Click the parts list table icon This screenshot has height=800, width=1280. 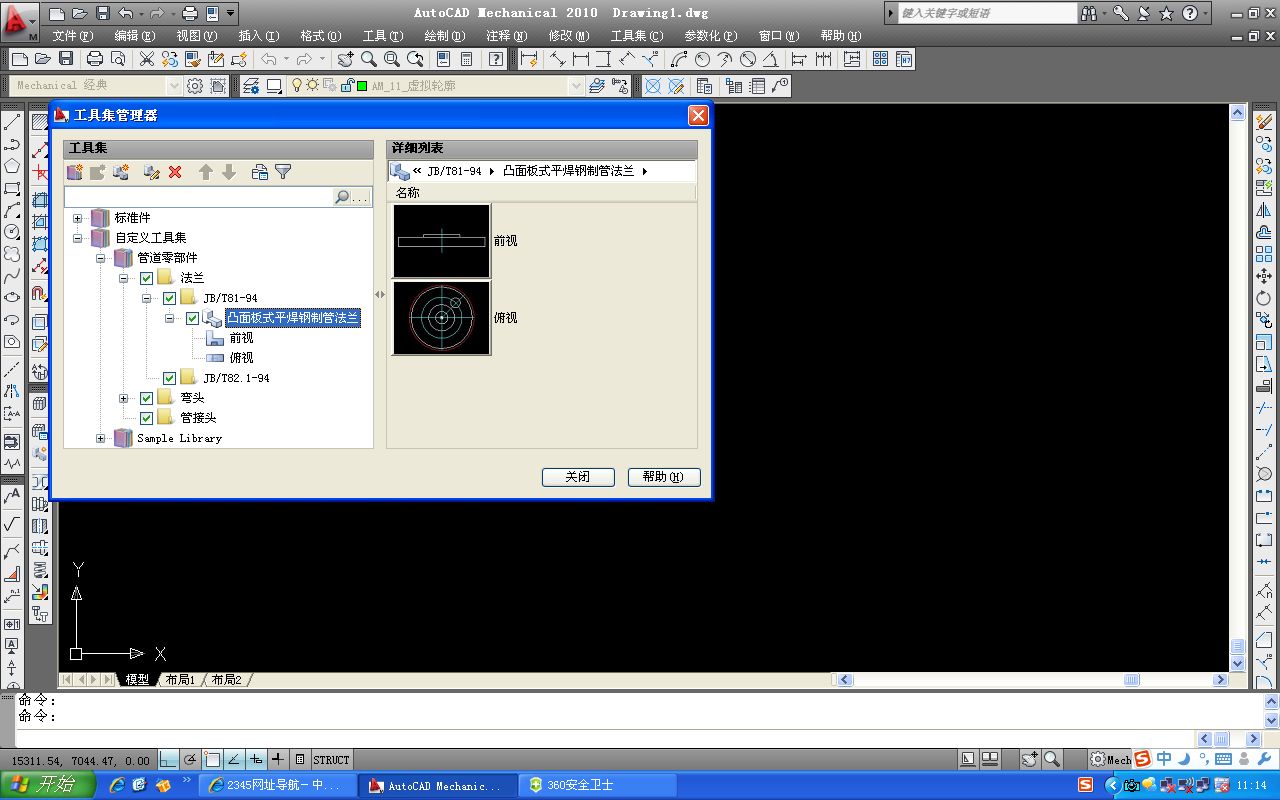[x=757, y=86]
